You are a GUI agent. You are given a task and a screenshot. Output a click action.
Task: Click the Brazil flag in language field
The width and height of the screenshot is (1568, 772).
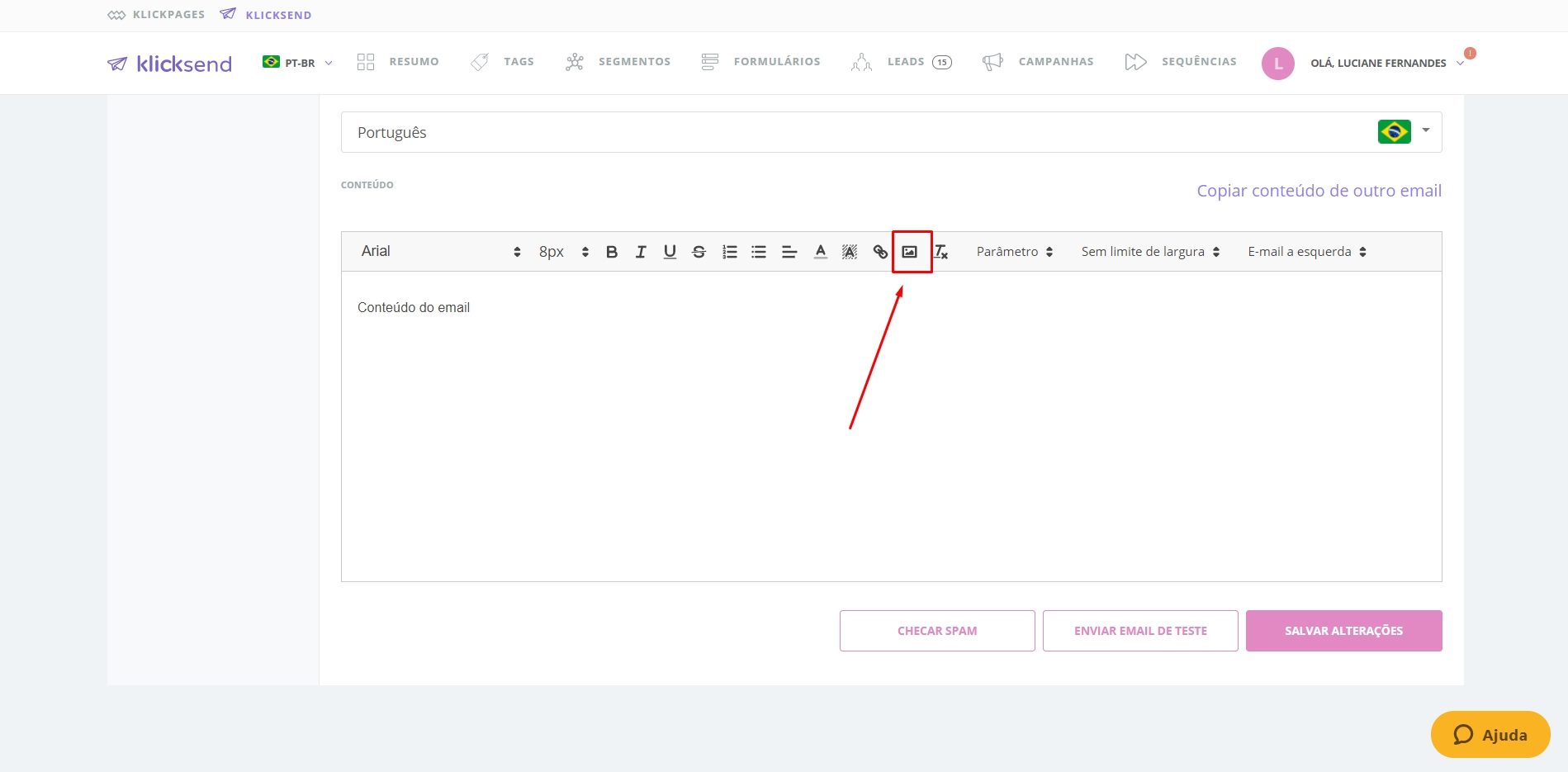[1394, 131]
